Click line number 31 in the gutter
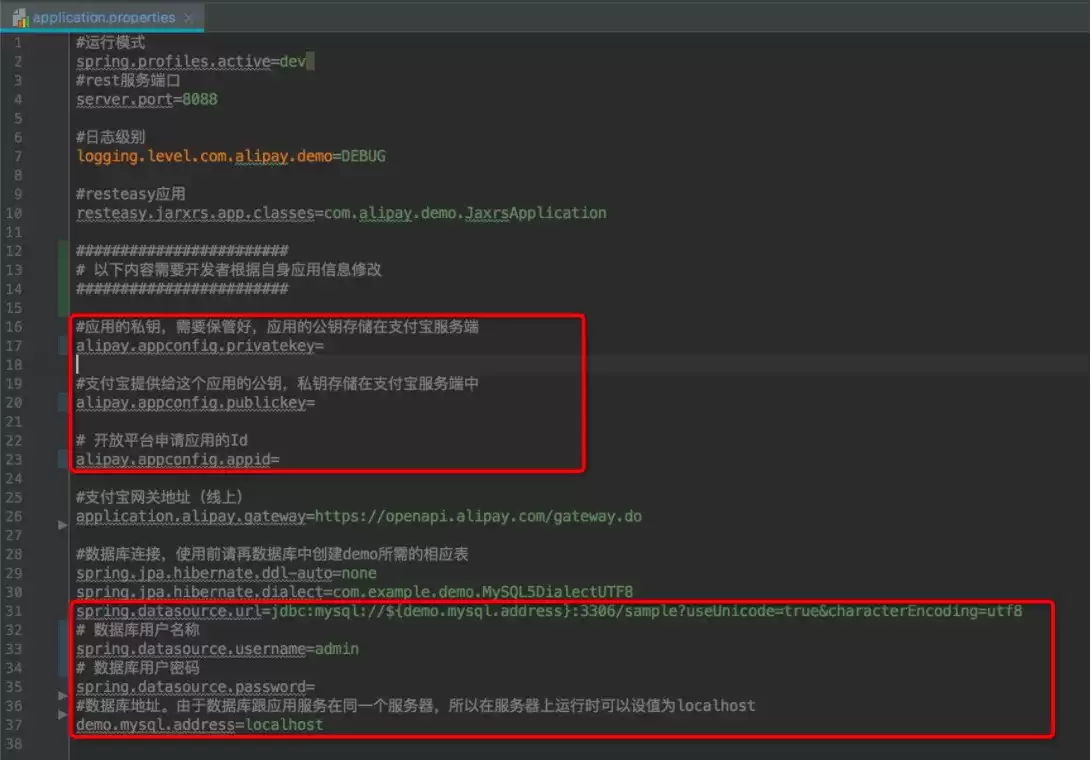The height and width of the screenshot is (760, 1091). pyautogui.click(x=14, y=611)
